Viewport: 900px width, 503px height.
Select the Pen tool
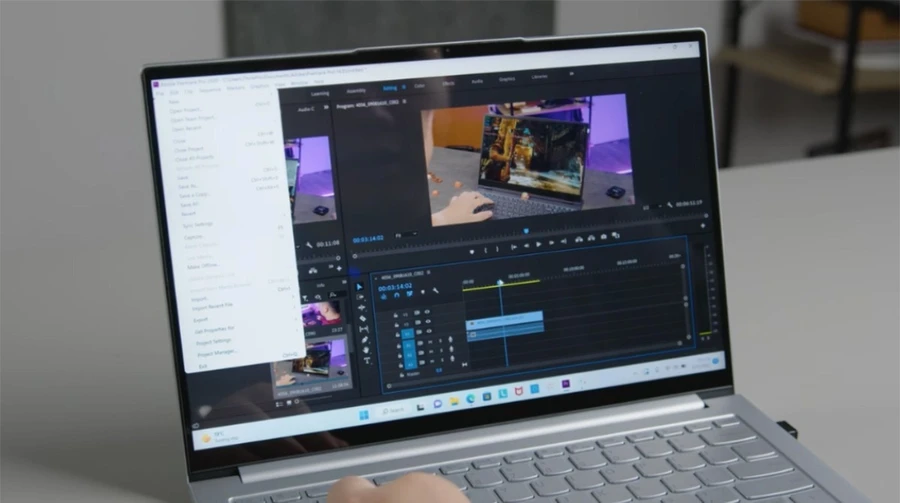pos(365,339)
